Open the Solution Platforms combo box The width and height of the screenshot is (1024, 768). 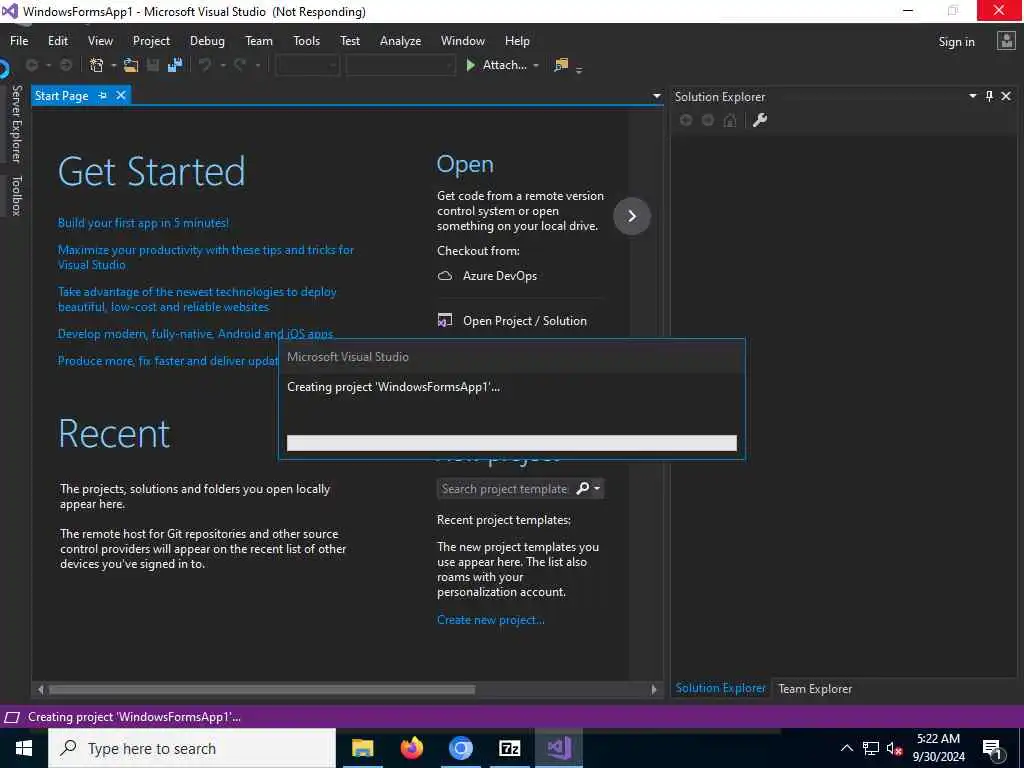(x=400, y=65)
